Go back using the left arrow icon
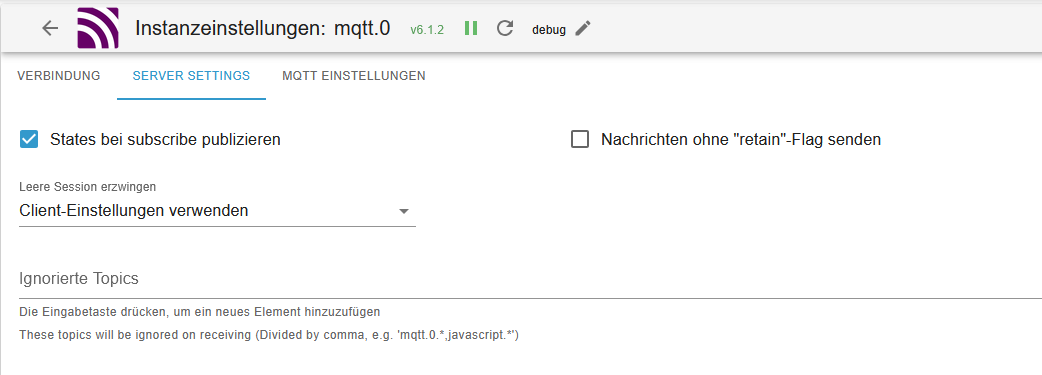Image resolution: width=1042 pixels, height=375 pixels. [x=50, y=28]
